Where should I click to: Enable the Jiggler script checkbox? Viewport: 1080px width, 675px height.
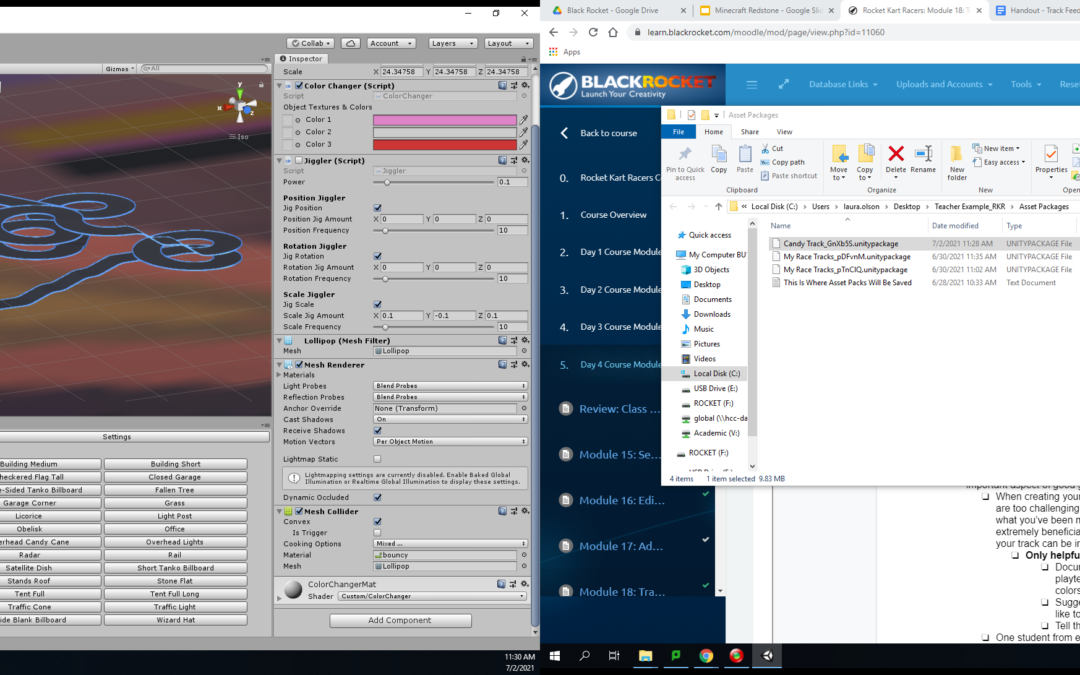coord(299,160)
